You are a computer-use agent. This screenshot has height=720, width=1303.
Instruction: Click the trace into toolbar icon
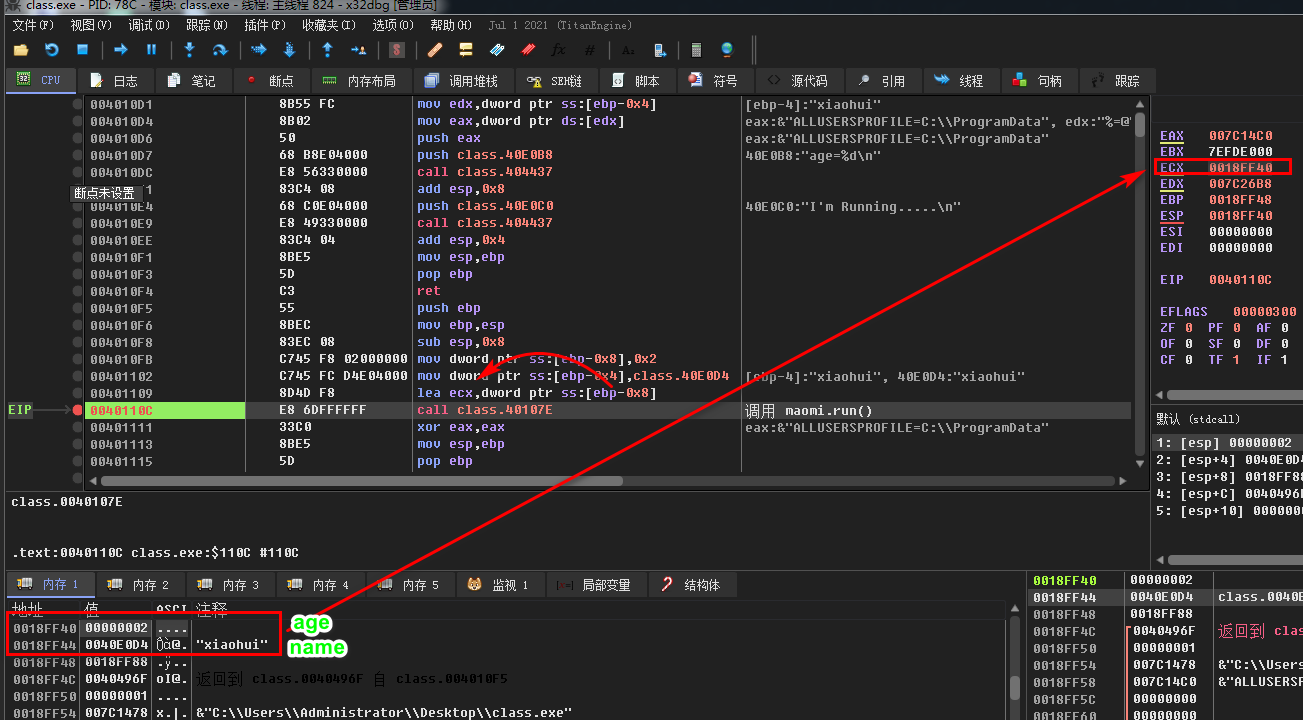tap(259, 49)
